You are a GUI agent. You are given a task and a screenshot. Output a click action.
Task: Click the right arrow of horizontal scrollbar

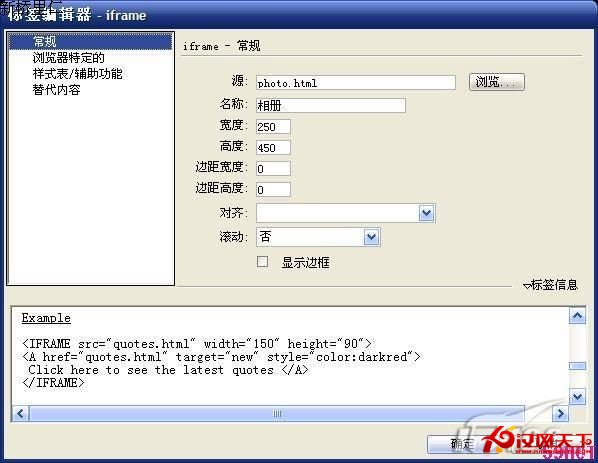tap(560, 413)
